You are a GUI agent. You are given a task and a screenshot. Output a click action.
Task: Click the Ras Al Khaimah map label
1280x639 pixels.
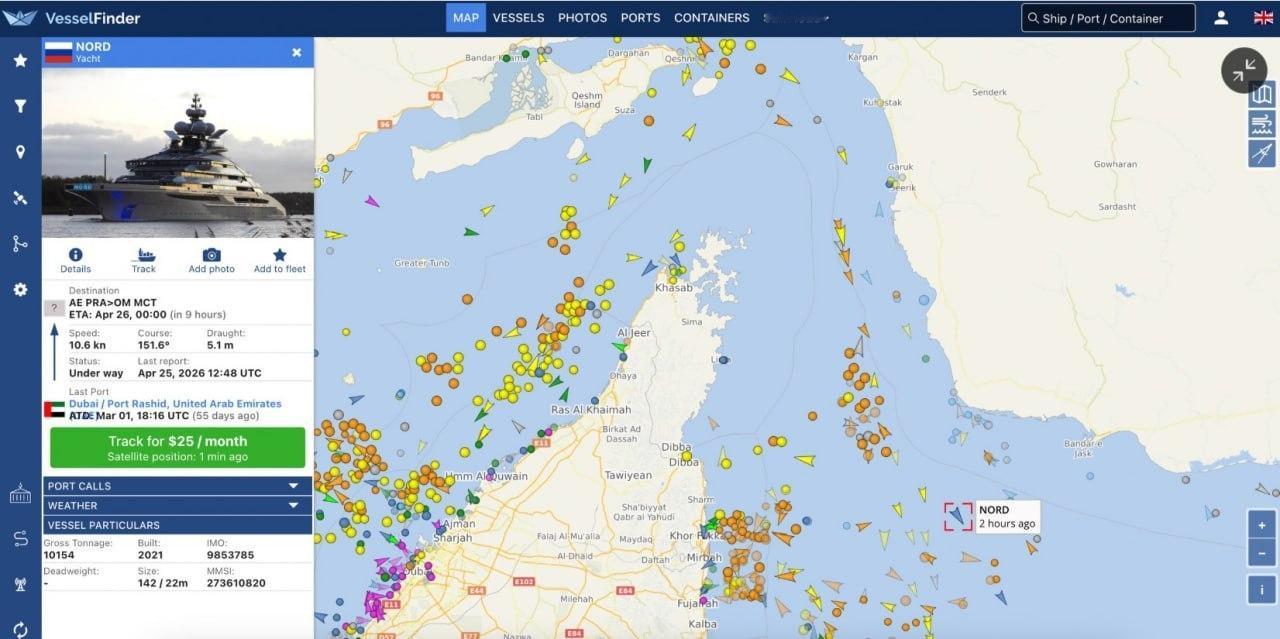(x=591, y=410)
